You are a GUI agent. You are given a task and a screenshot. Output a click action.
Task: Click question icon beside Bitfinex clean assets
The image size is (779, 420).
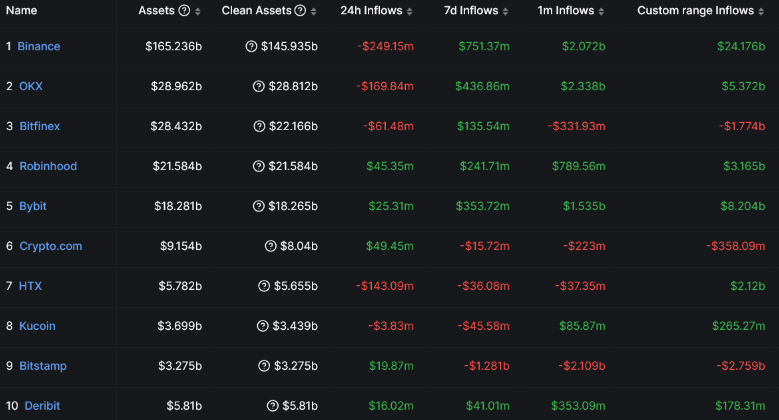pyautogui.click(x=259, y=126)
